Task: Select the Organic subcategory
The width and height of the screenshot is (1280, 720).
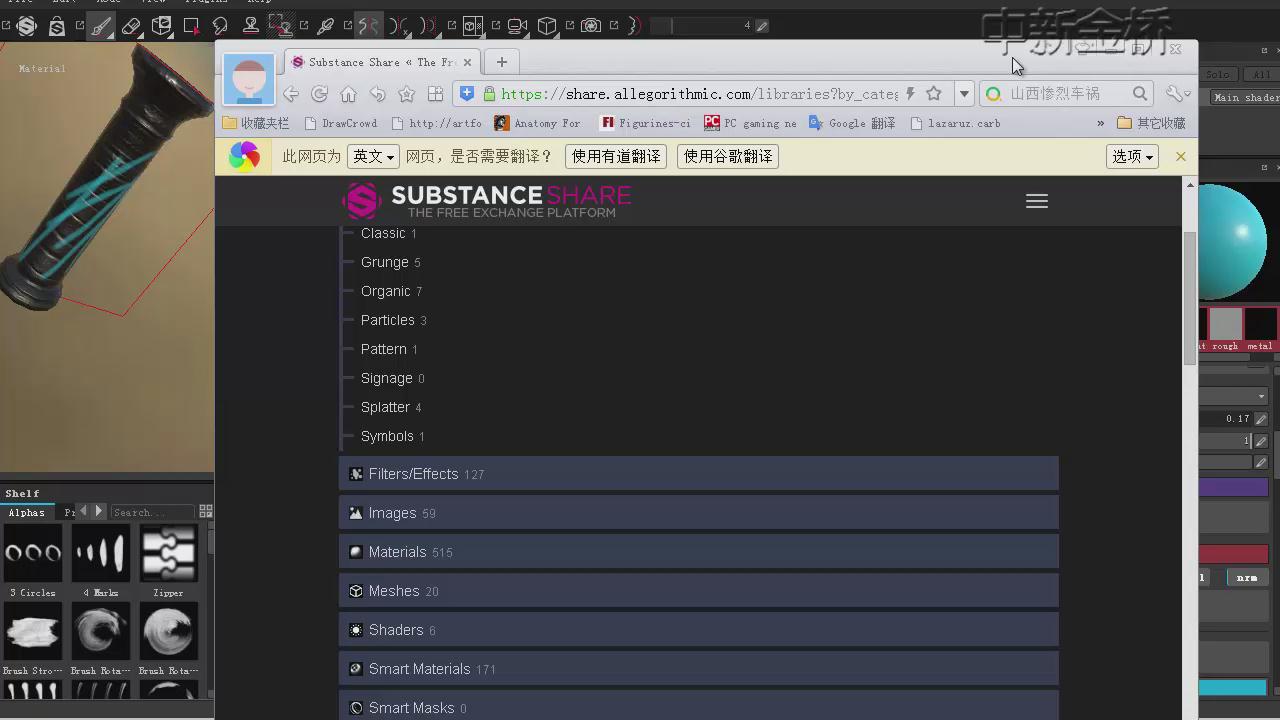Action: [x=386, y=291]
